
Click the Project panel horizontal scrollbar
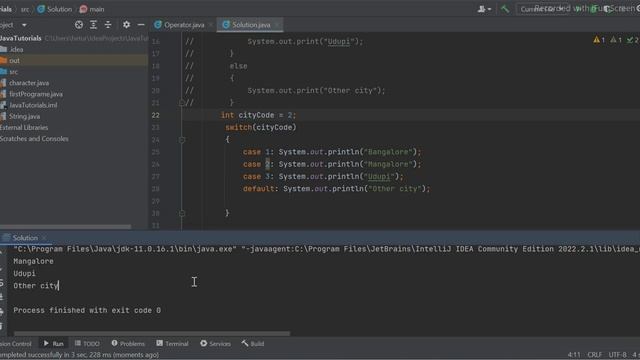pyautogui.click(x=65, y=227)
